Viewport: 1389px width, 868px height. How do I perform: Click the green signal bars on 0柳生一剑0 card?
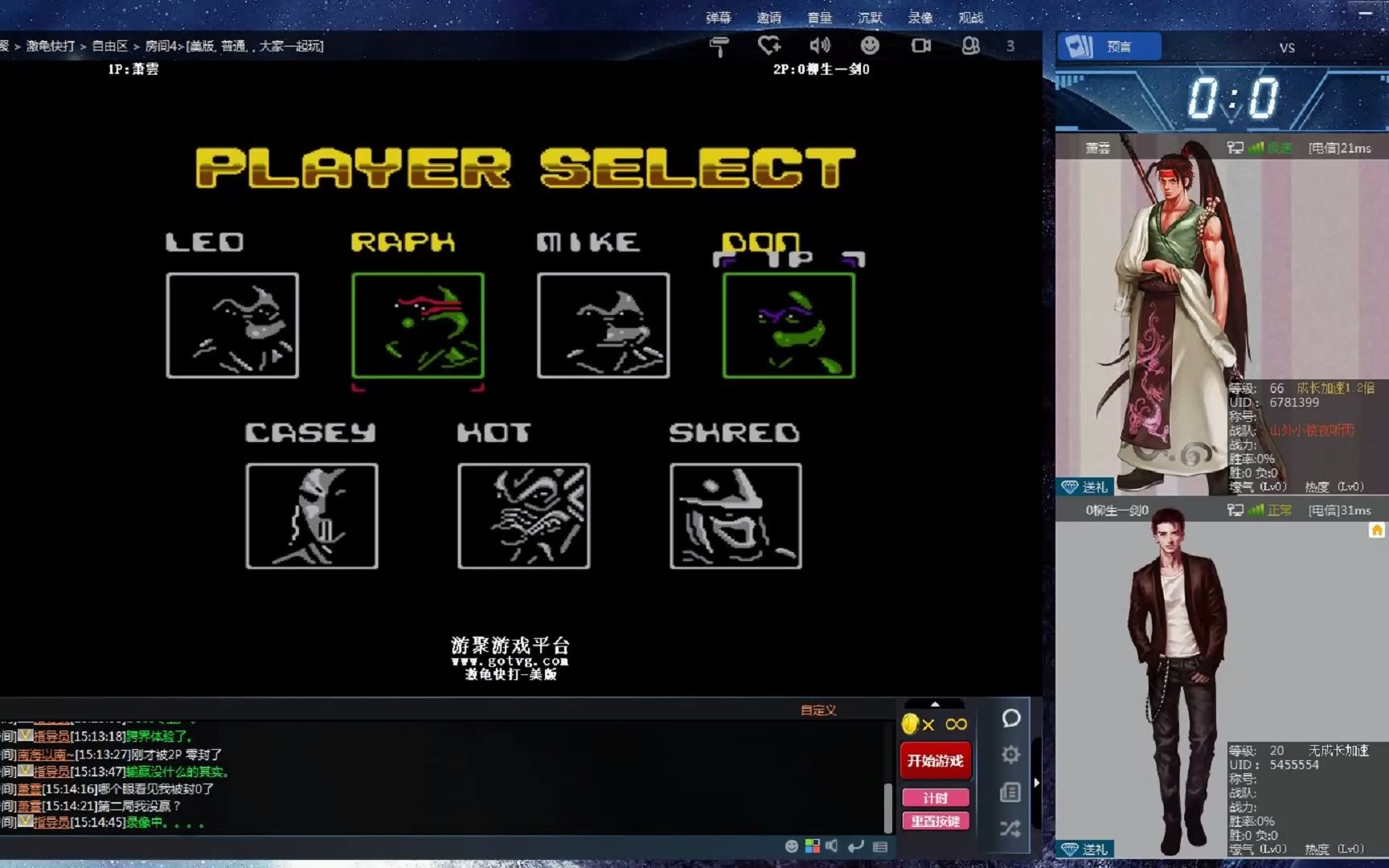point(1256,510)
